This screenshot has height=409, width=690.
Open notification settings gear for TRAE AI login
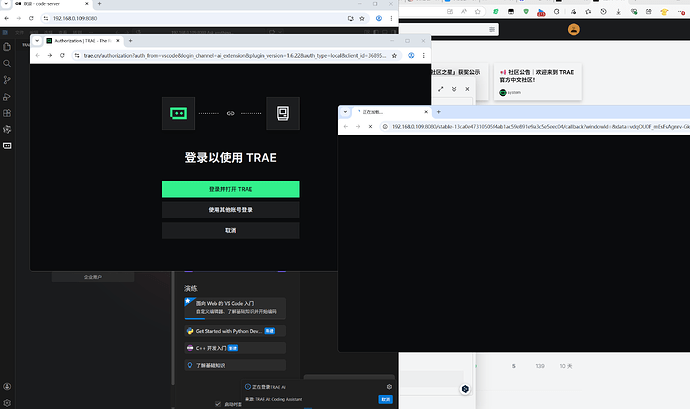point(389,387)
